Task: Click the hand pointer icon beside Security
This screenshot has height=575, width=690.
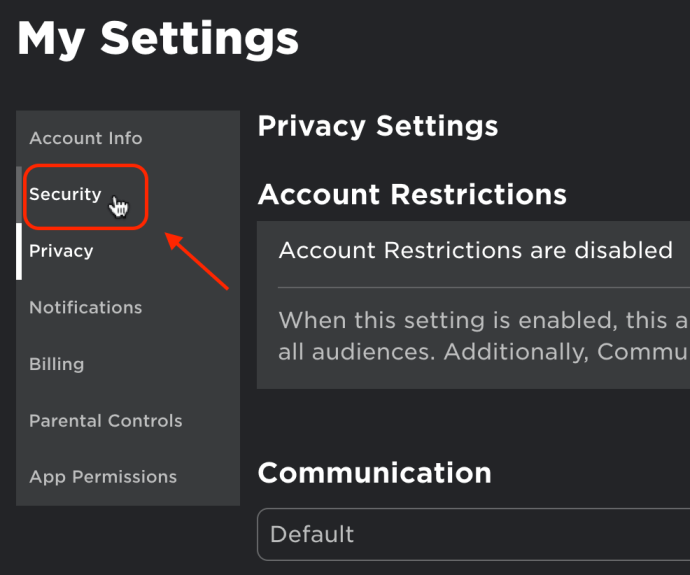Action: (x=119, y=207)
